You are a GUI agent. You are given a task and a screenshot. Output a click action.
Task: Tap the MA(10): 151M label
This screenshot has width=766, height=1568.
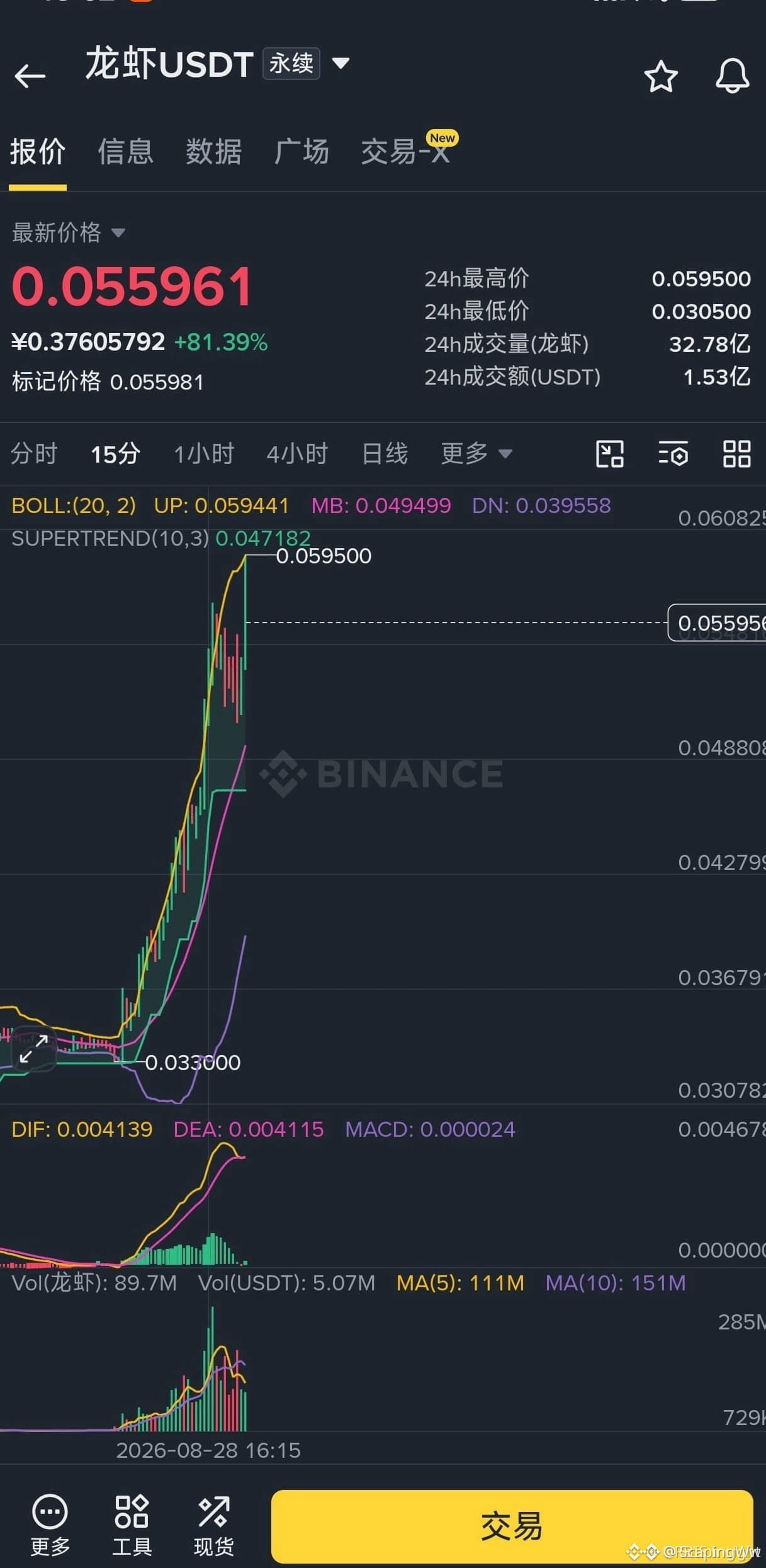(x=616, y=1283)
